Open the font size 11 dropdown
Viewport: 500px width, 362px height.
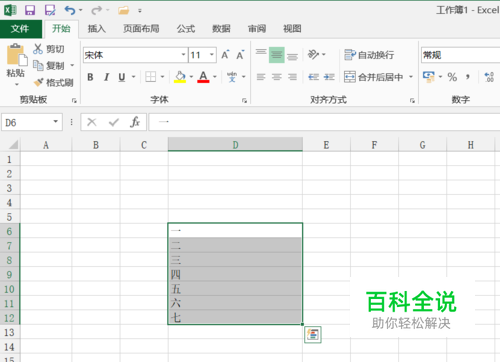212,55
